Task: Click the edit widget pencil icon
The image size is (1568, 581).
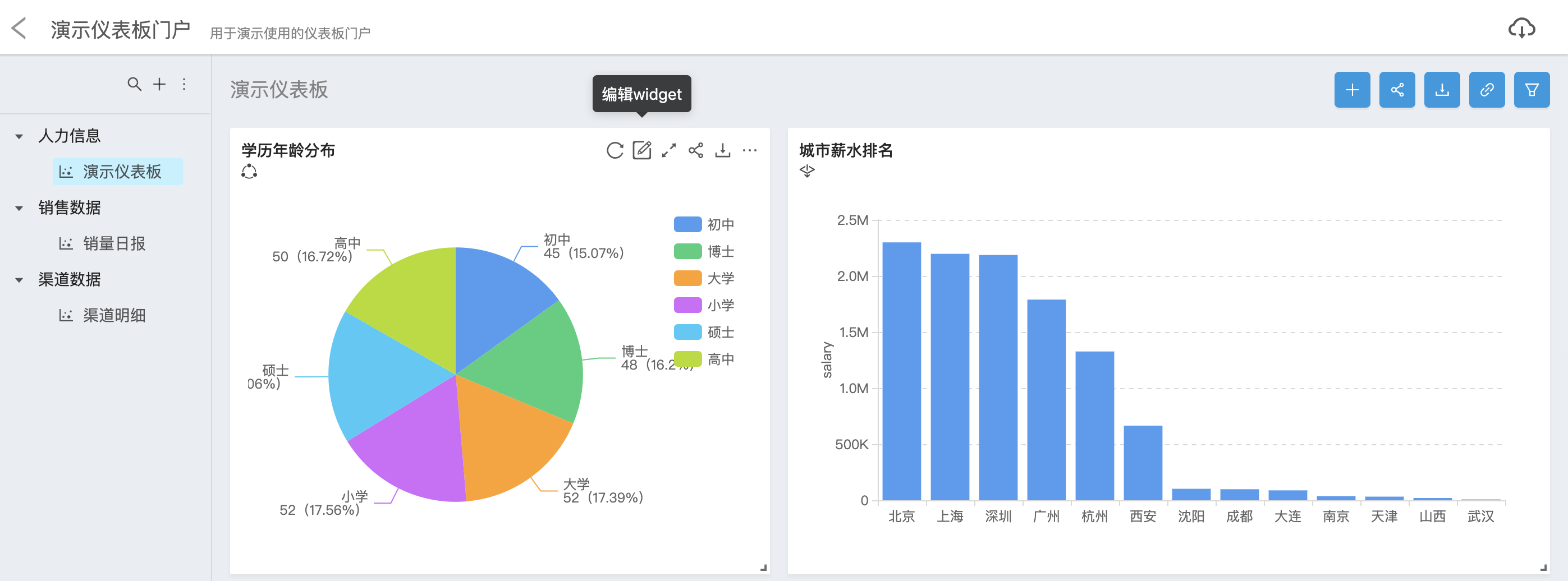Action: coord(641,150)
